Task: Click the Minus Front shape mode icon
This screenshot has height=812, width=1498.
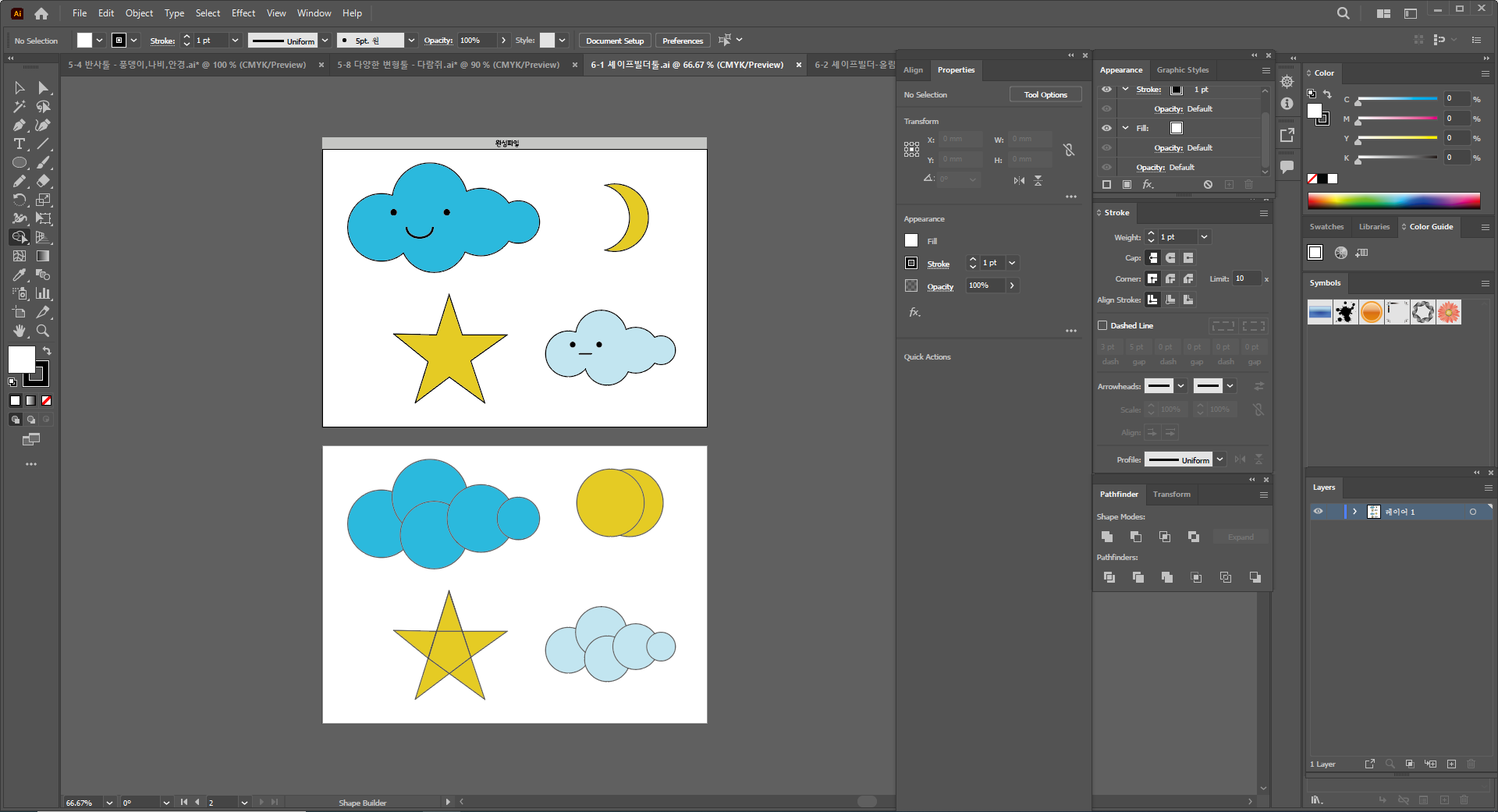Action: (1136, 537)
